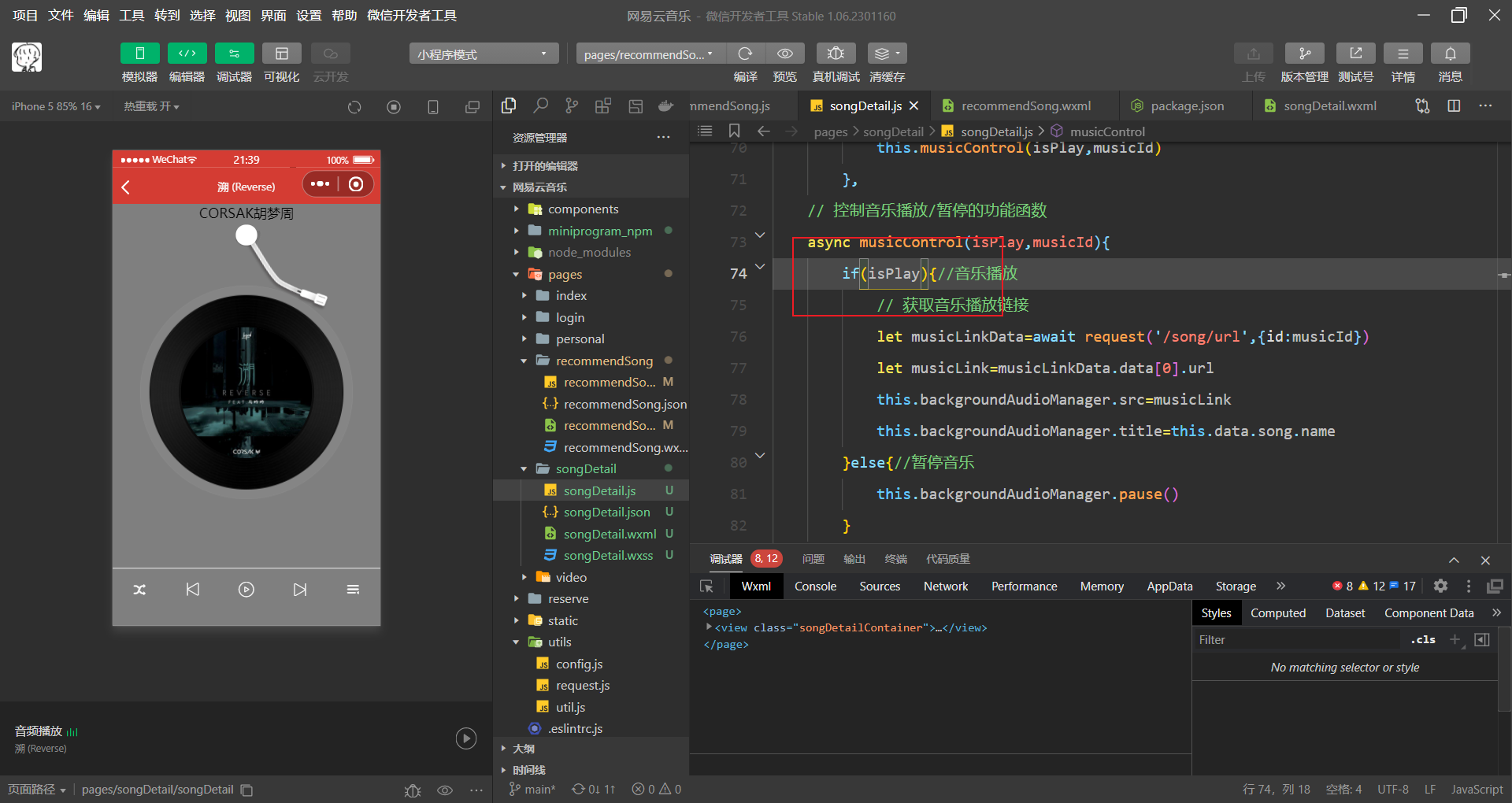Open the extensions blocks icon
1512x803 pixels.
pyautogui.click(x=603, y=105)
